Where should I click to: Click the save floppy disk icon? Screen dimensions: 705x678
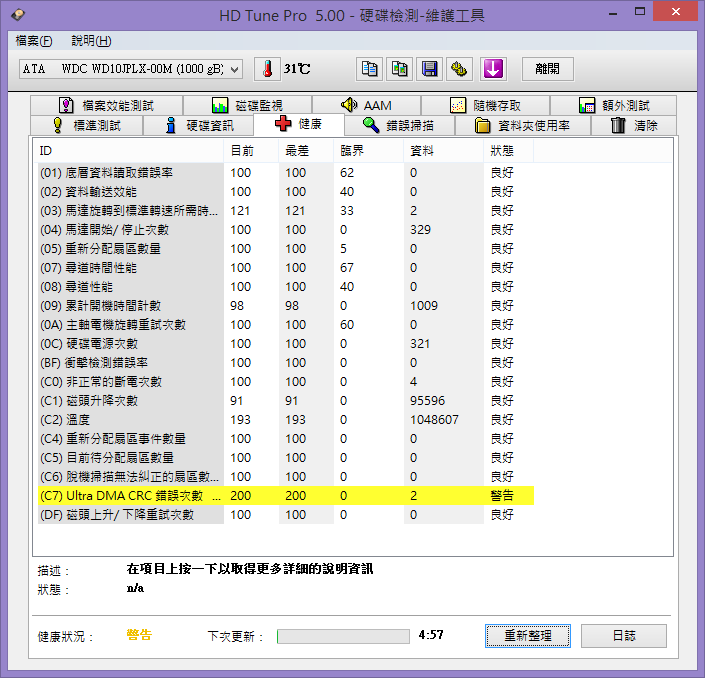[429, 69]
